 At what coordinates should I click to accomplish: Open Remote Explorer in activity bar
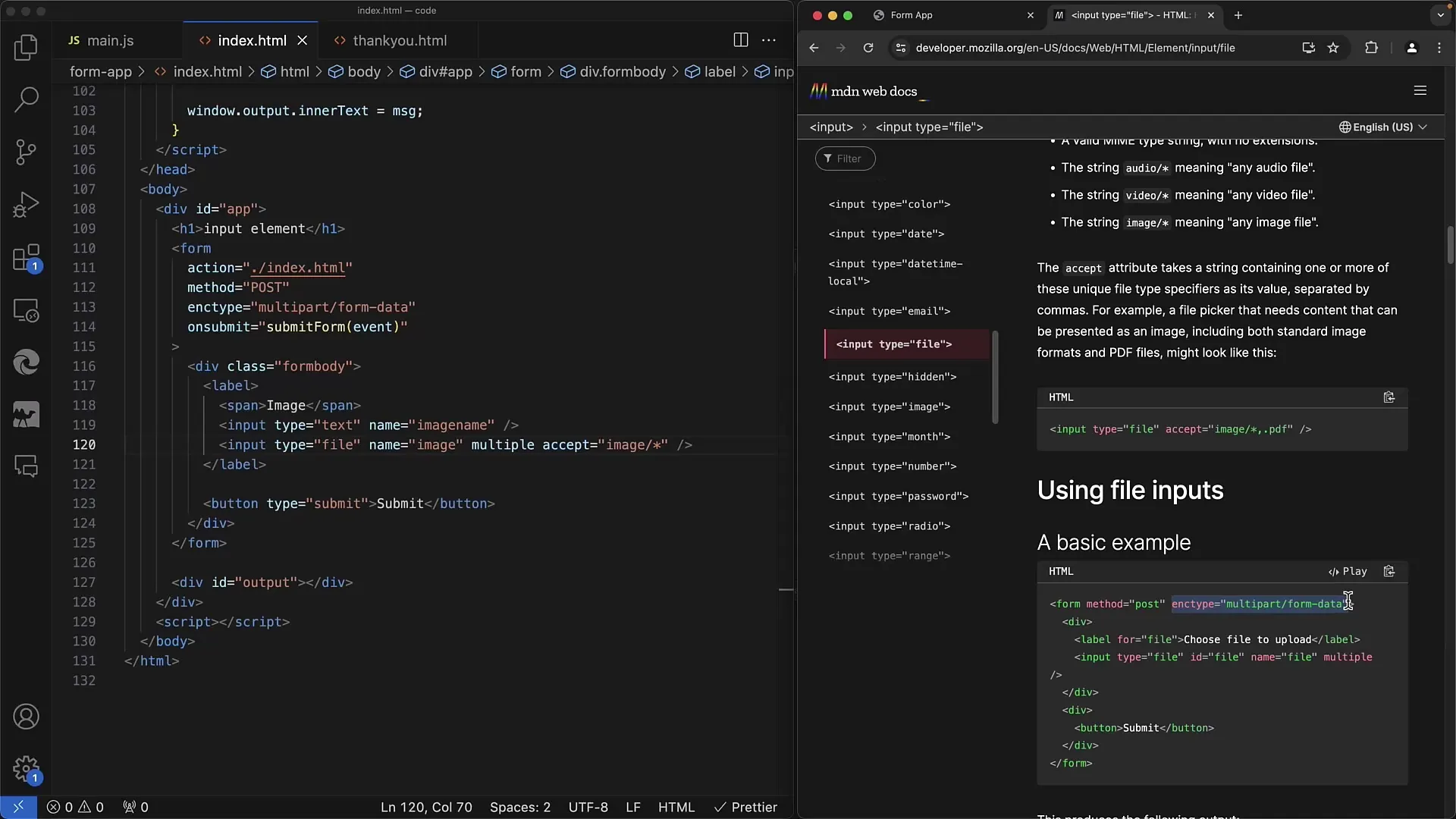click(26, 310)
